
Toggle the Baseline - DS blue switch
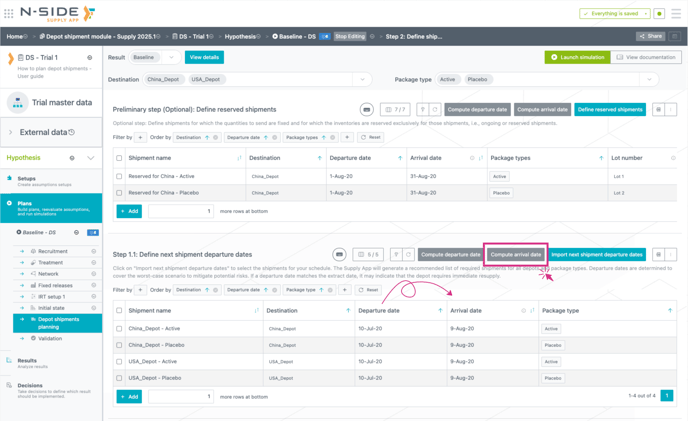point(93,232)
